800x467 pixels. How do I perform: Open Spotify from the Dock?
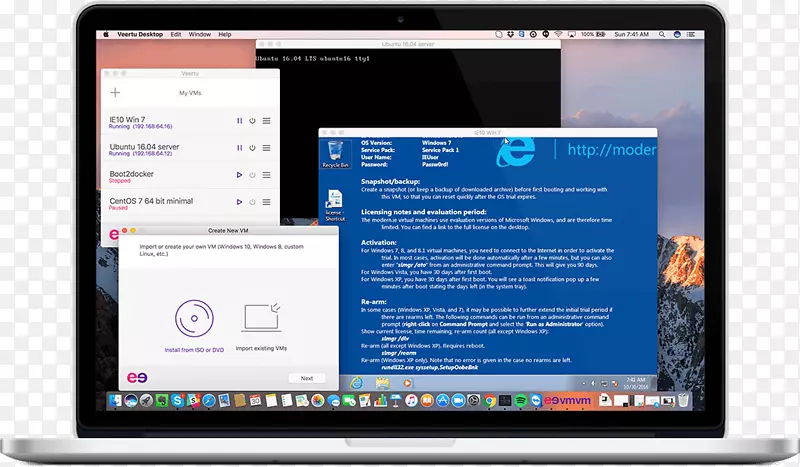coord(520,400)
